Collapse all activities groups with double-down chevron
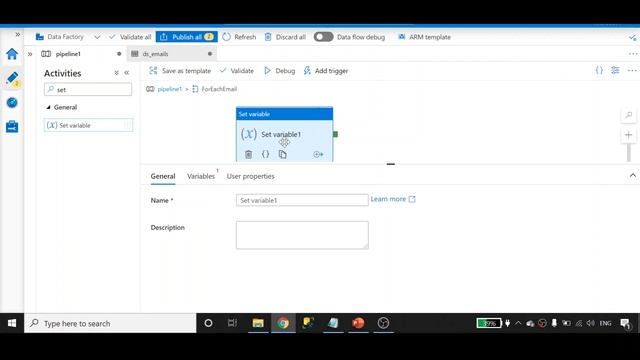This screenshot has width=640, height=360. pyautogui.click(x=116, y=73)
